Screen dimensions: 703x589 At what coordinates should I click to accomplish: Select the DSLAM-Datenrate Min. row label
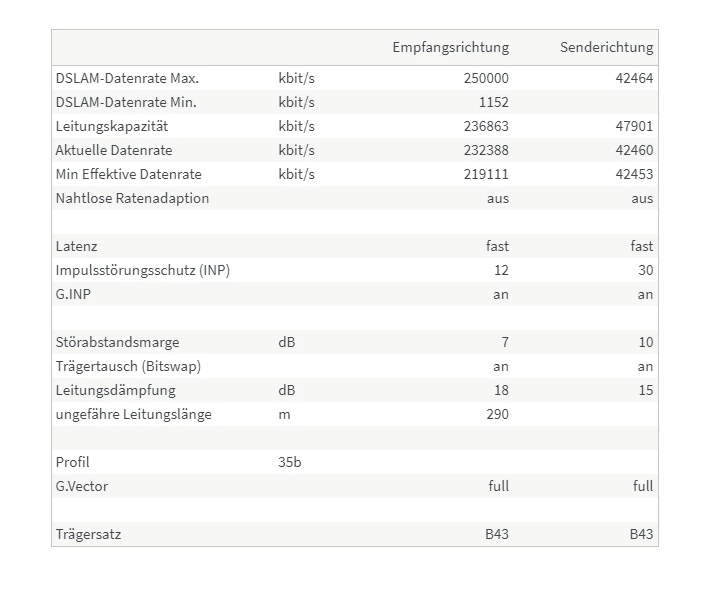click(126, 102)
